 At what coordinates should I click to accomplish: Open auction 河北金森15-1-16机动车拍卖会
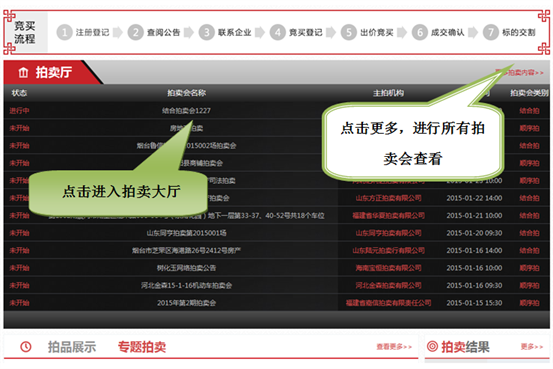(x=186, y=285)
